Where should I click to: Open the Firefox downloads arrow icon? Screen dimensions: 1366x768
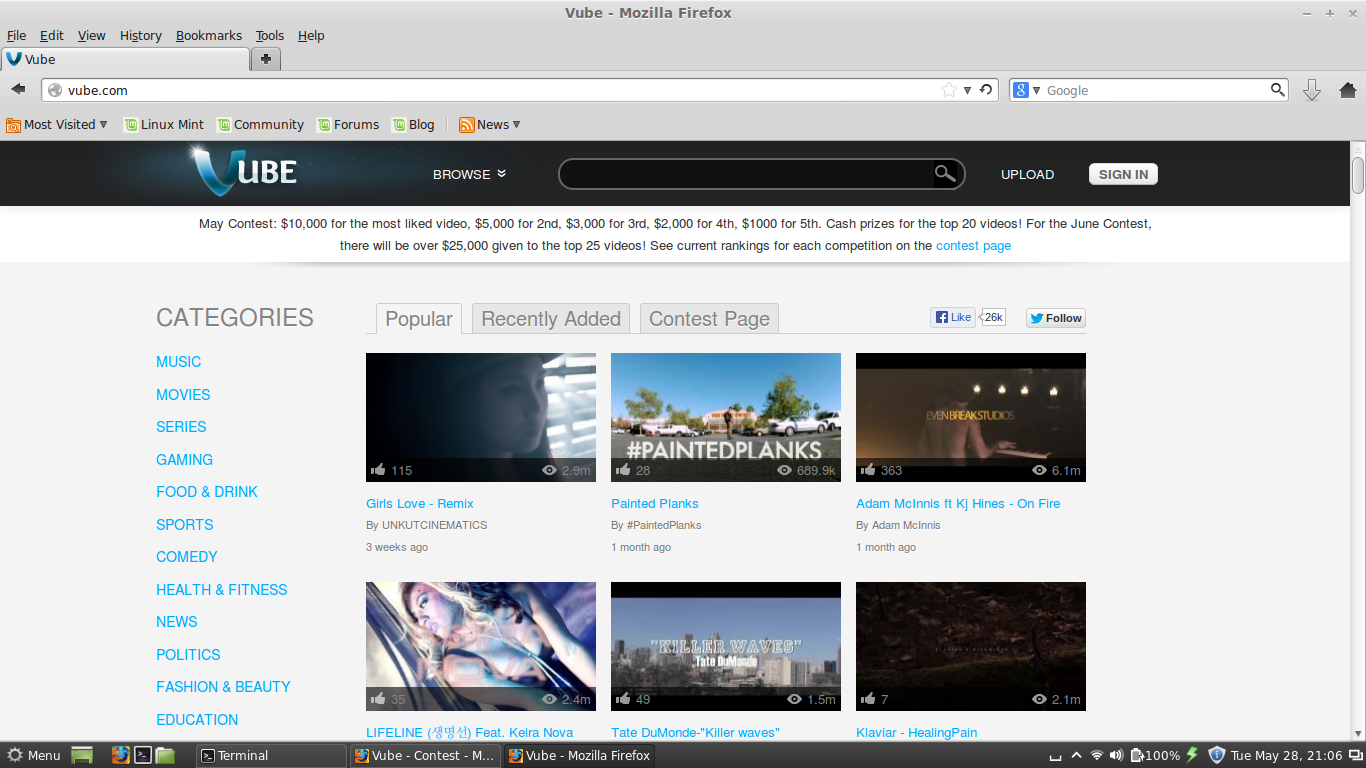[1312, 90]
